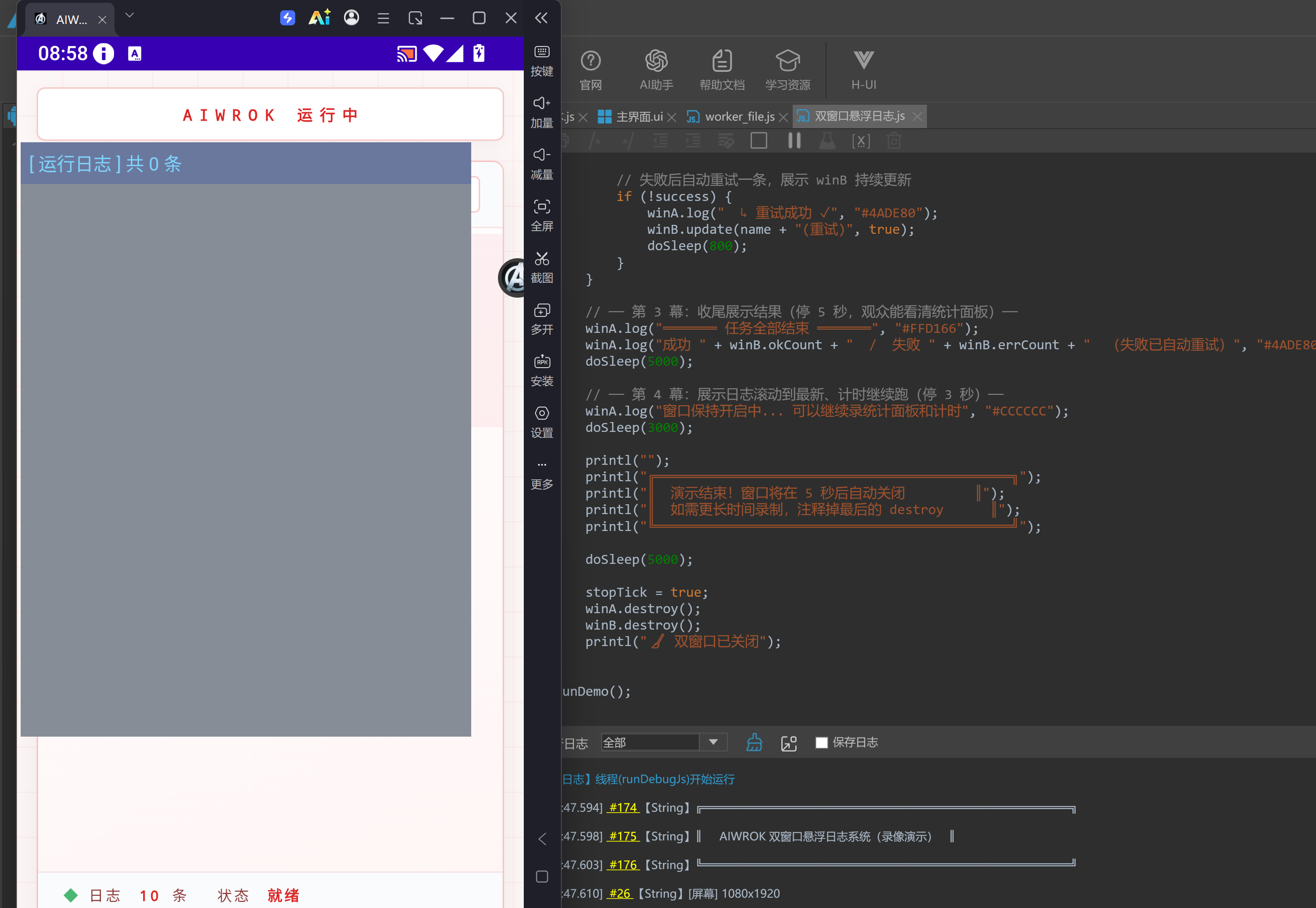
Task: Open log line link #176
Action: click(623, 865)
